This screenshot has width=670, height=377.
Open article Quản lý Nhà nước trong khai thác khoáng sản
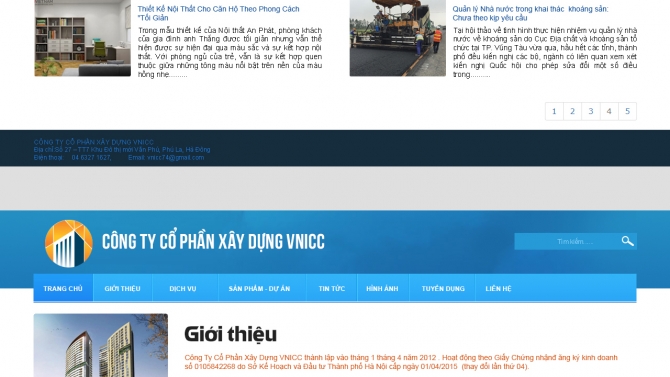pos(530,13)
